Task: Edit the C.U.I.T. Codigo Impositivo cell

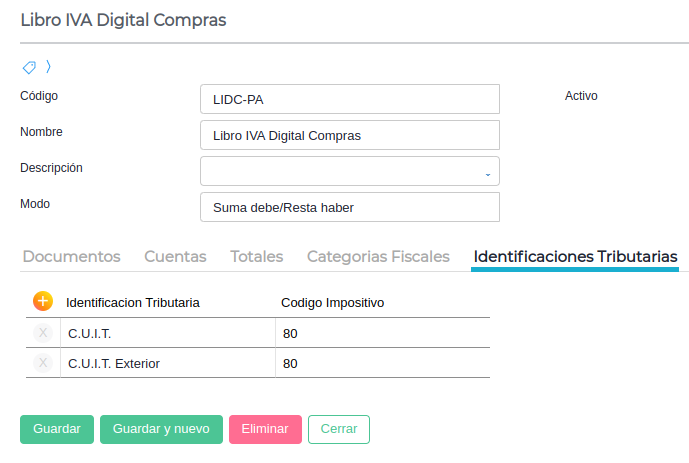Action: point(382,333)
